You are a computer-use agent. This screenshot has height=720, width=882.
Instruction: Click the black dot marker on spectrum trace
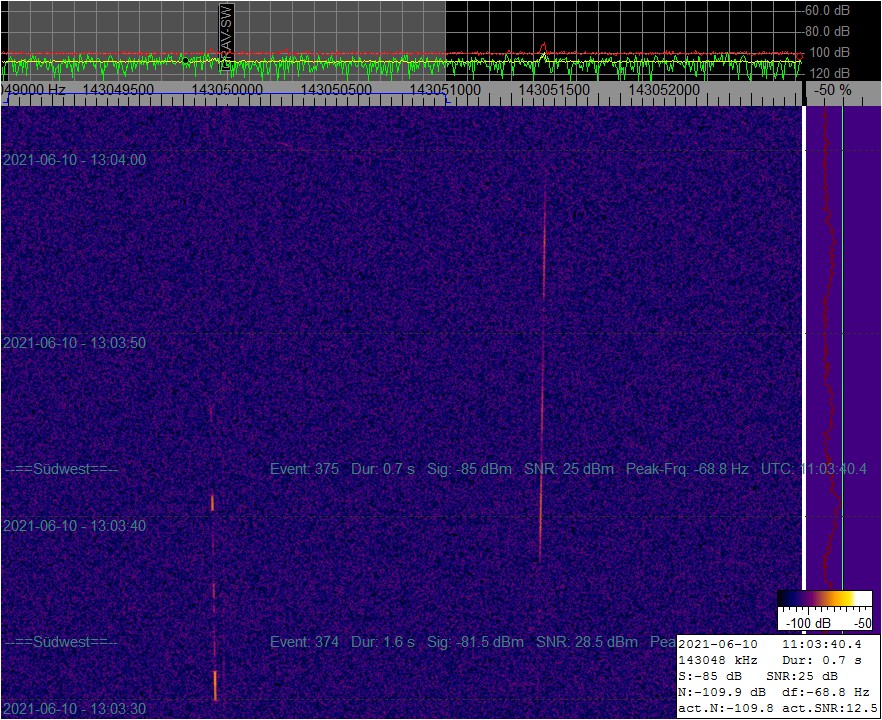tap(185, 60)
